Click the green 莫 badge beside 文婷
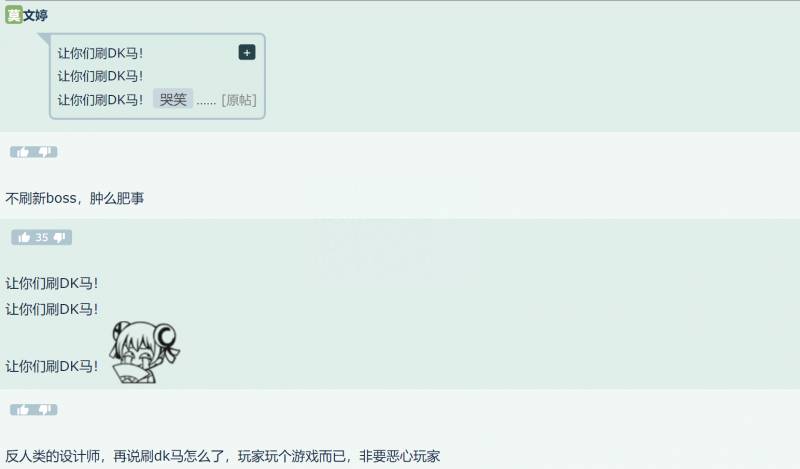Image resolution: width=800 pixels, height=469 pixels. [14, 15]
